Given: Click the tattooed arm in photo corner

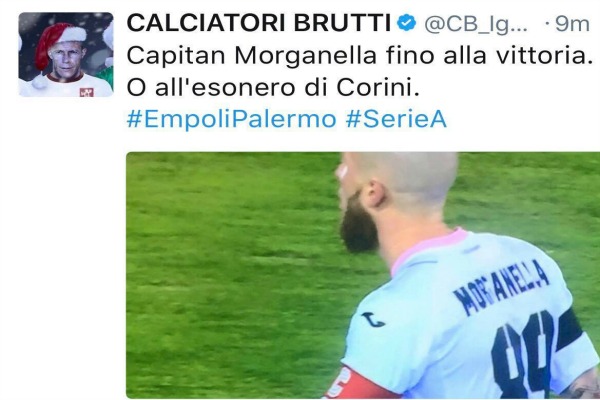Looking at the screenshot, I should (x=582, y=390).
